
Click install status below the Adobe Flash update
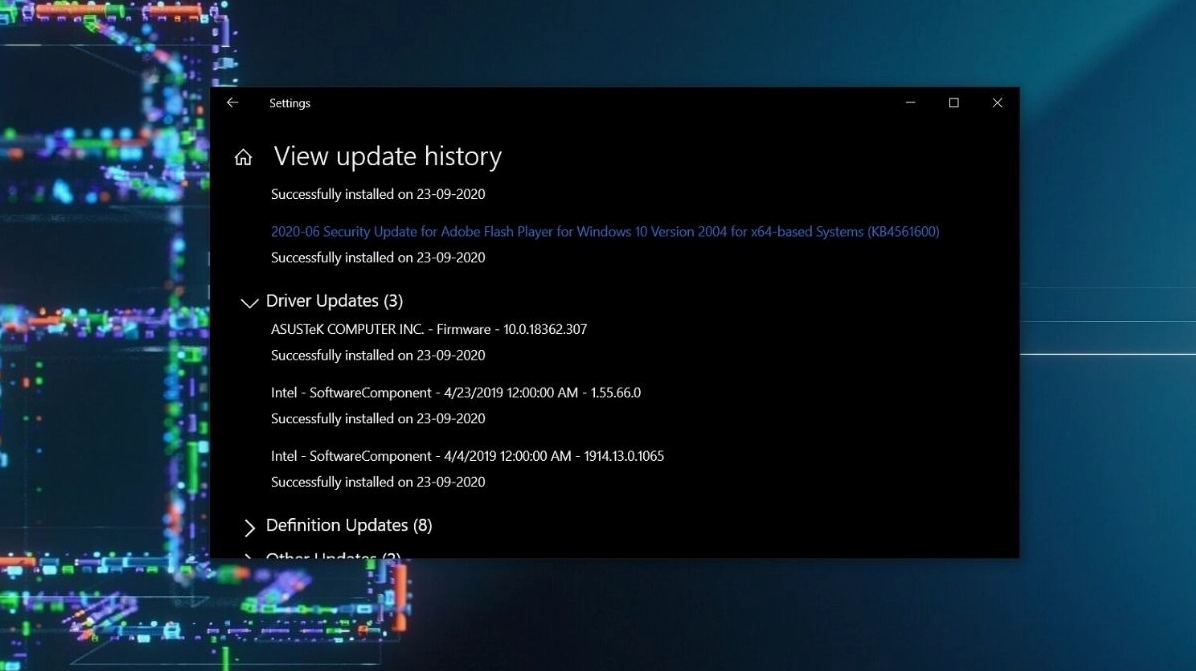click(x=377, y=258)
